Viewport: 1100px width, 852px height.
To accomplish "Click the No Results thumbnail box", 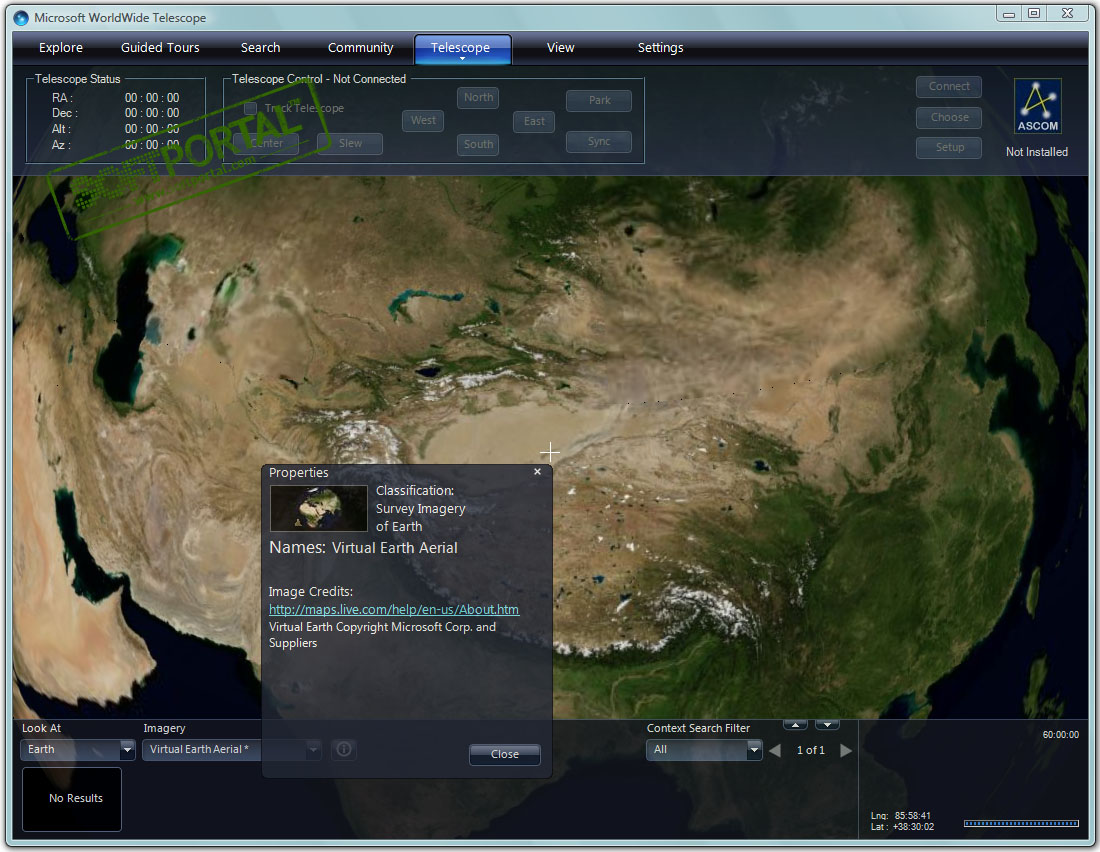I will (x=72, y=799).
